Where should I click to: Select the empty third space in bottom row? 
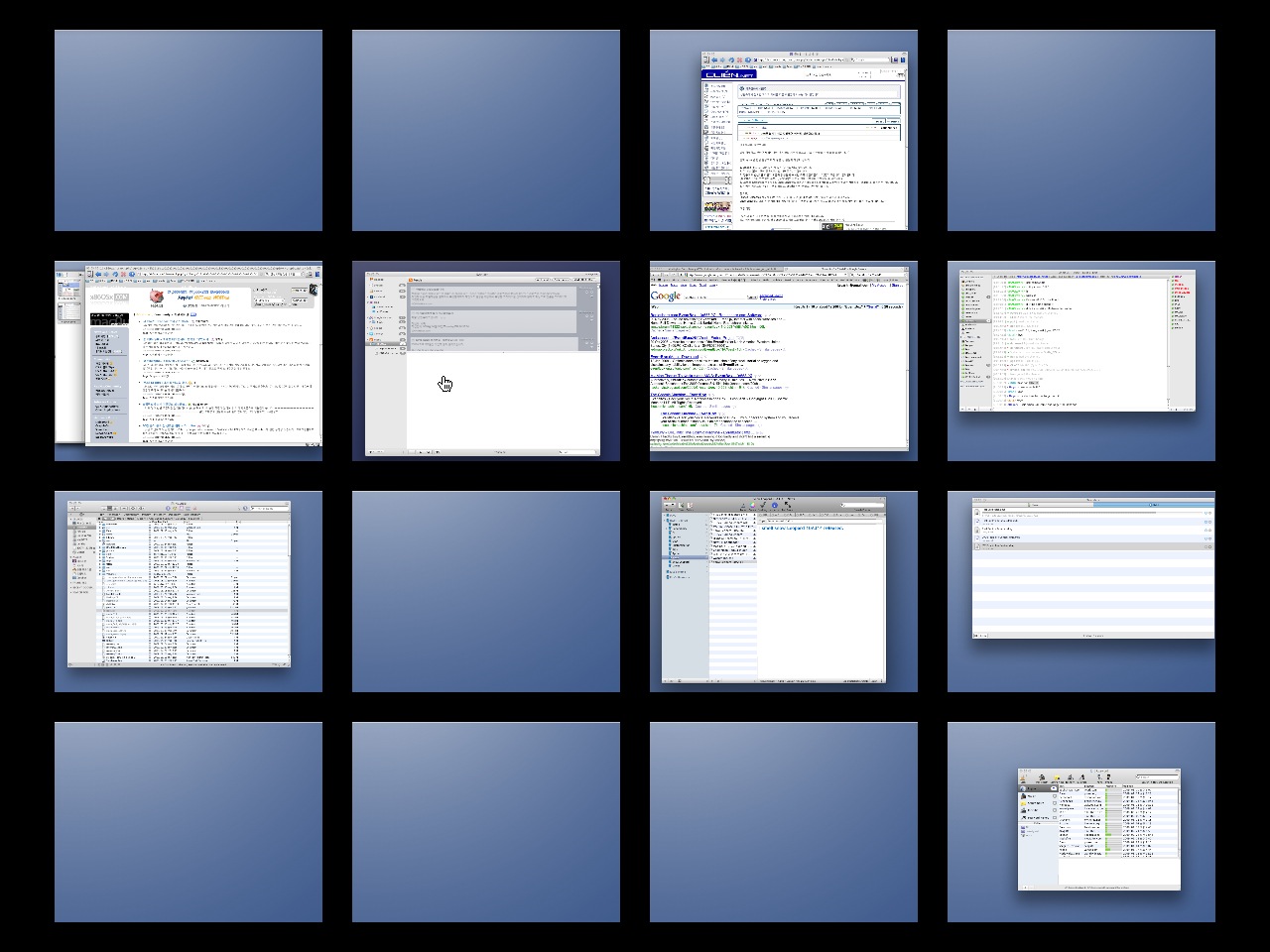pos(784,822)
